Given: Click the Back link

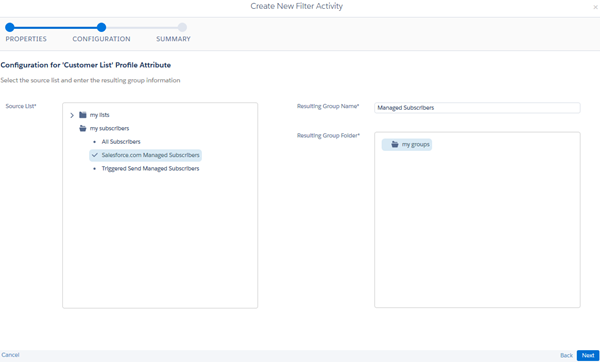Looking at the screenshot, I should click(x=566, y=355).
